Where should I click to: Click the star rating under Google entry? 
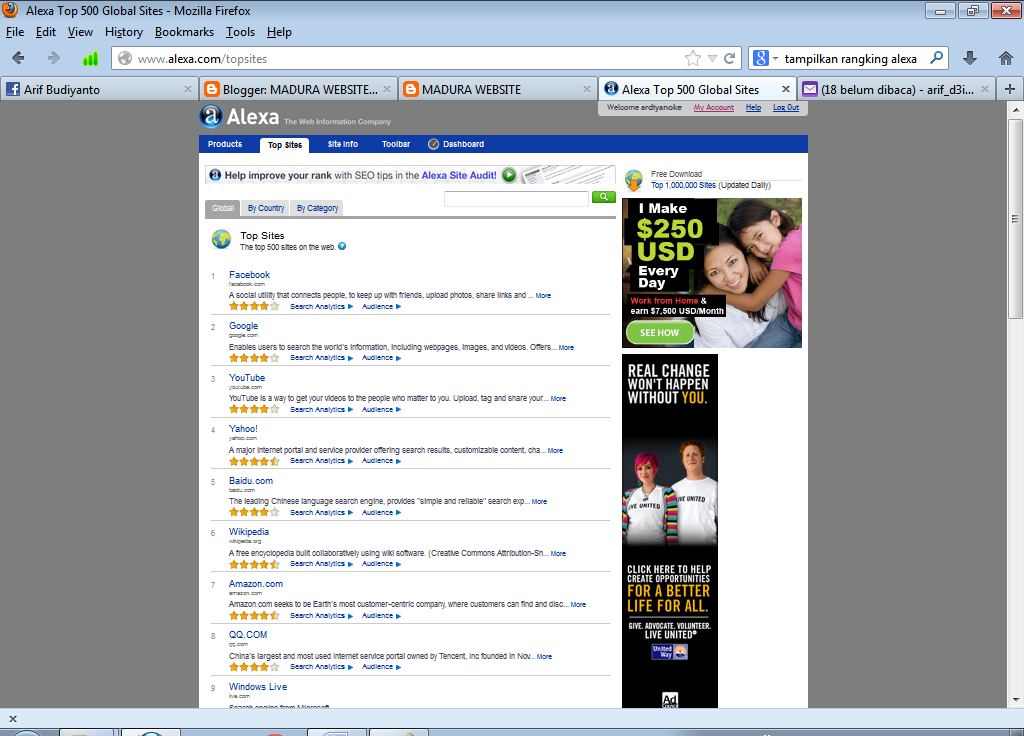click(254, 358)
